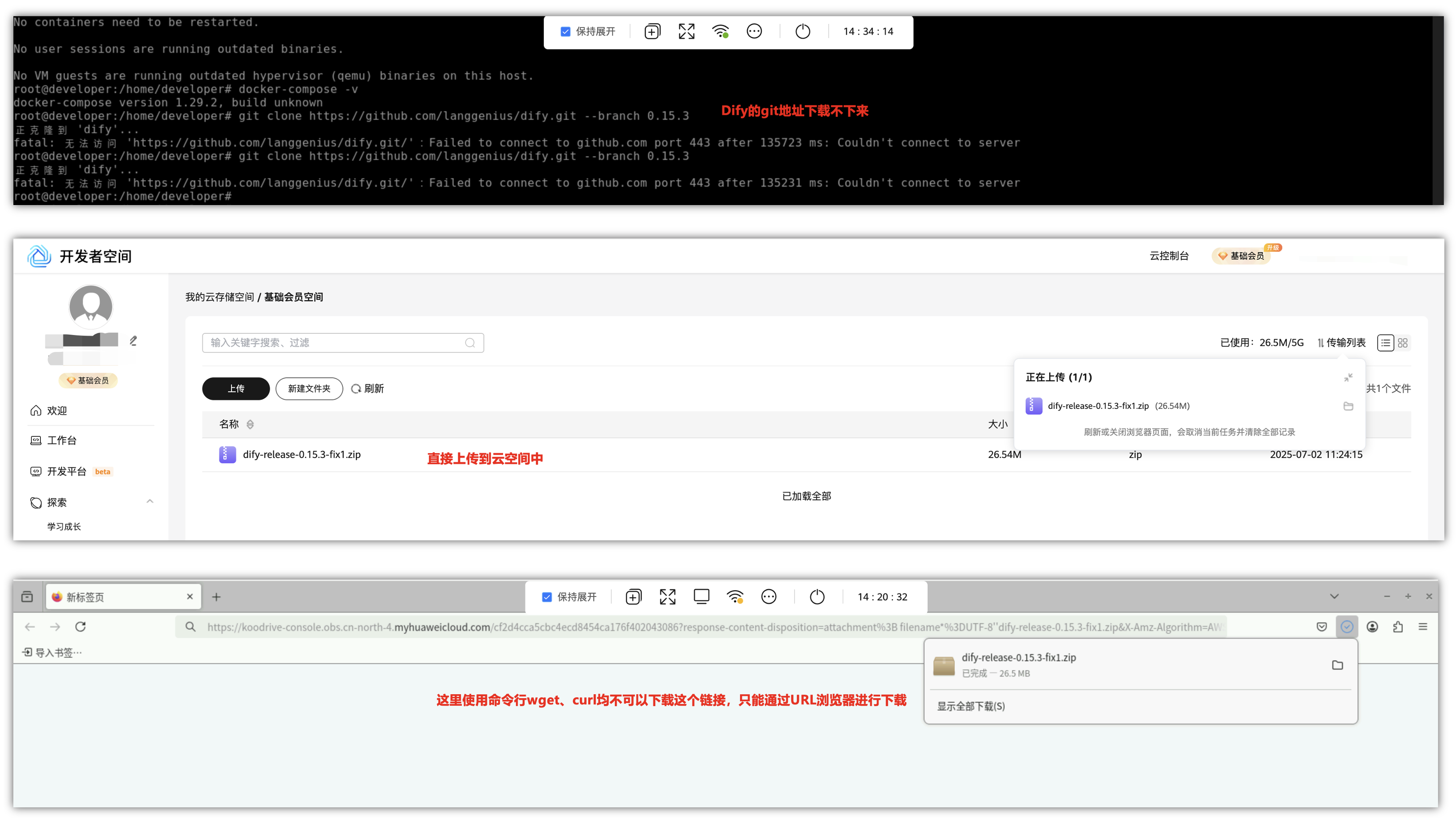This screenshot has height=822, width=1456.
Task: Collapse the 探索 sidebar section
Action: click(x=150, y=502)
